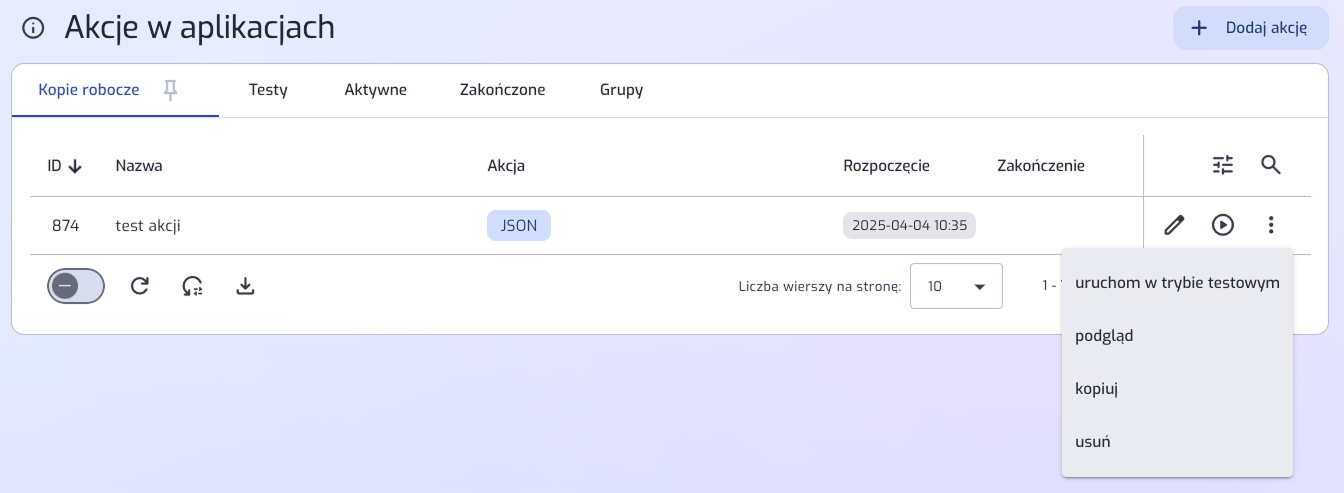
Task: Switch to the Testy tab
Action: click(x=268, y=90)
